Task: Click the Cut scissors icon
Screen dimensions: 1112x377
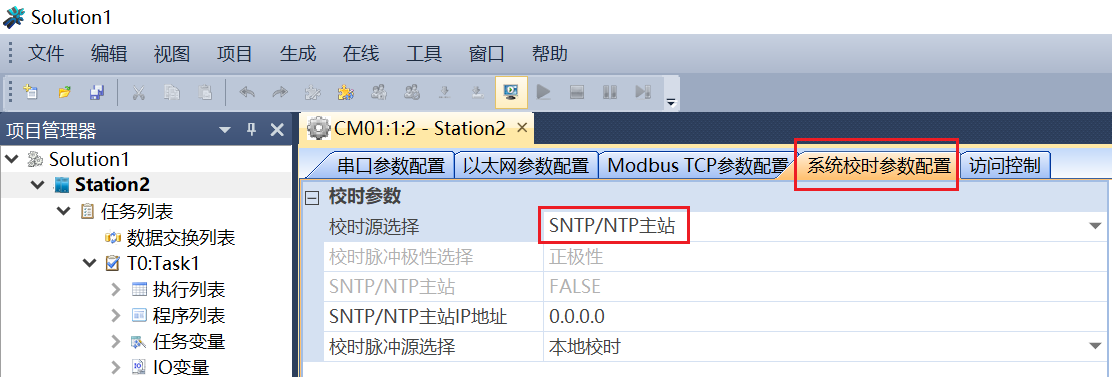Action: tap(138, 91)
